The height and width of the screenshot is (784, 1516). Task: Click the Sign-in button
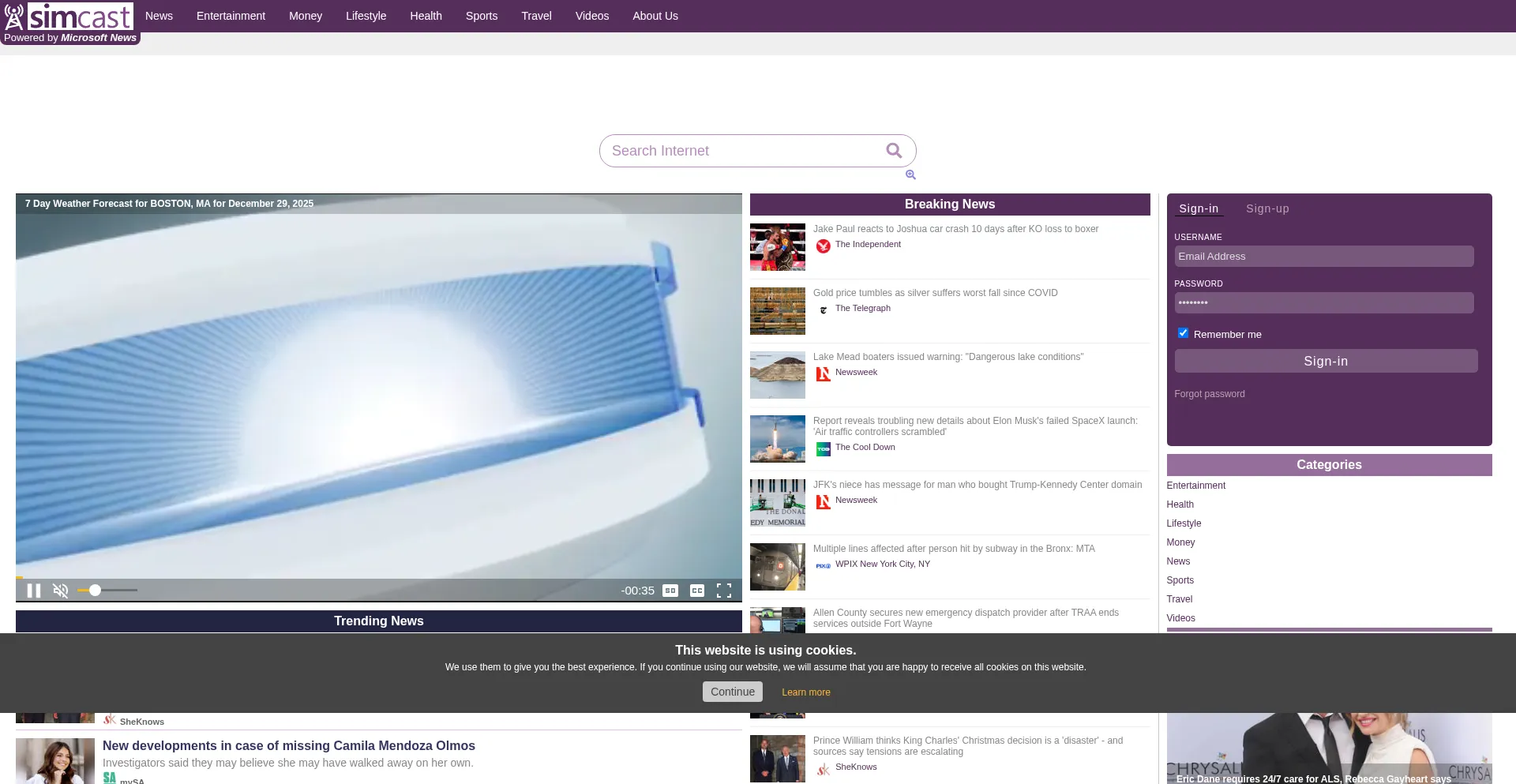tap(1326, 361)
